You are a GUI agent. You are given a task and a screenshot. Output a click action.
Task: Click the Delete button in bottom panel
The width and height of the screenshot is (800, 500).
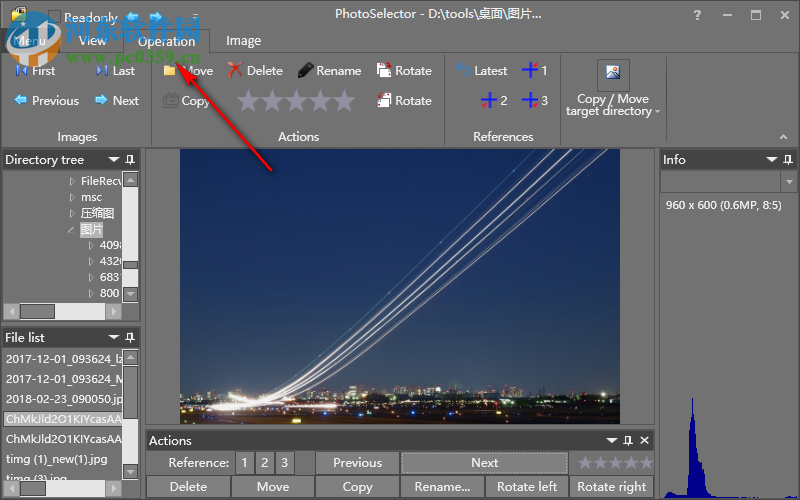tap(188, 487)
